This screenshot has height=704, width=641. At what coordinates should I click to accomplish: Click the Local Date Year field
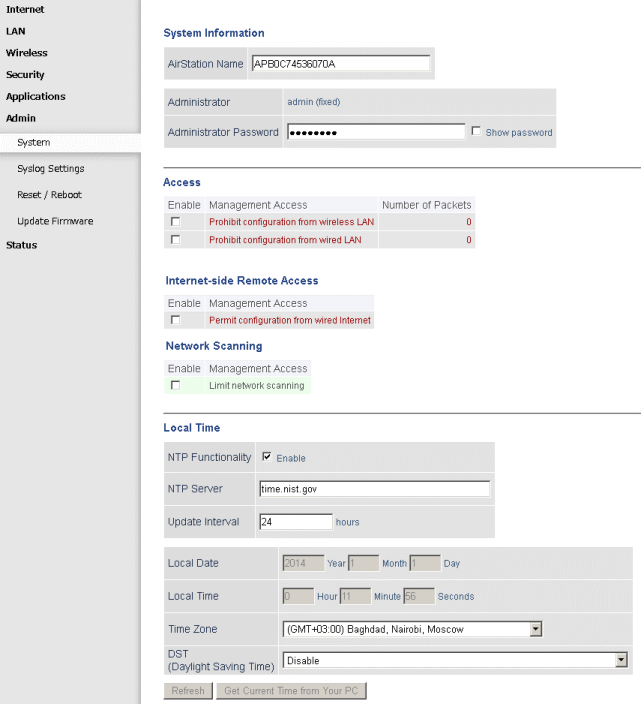[x=303, y=563]
